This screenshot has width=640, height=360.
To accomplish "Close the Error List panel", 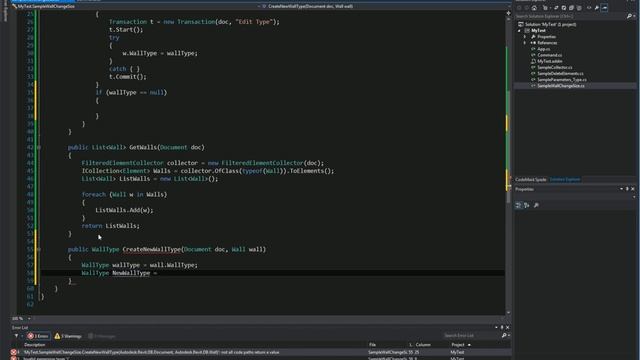I will pos(507,327).
